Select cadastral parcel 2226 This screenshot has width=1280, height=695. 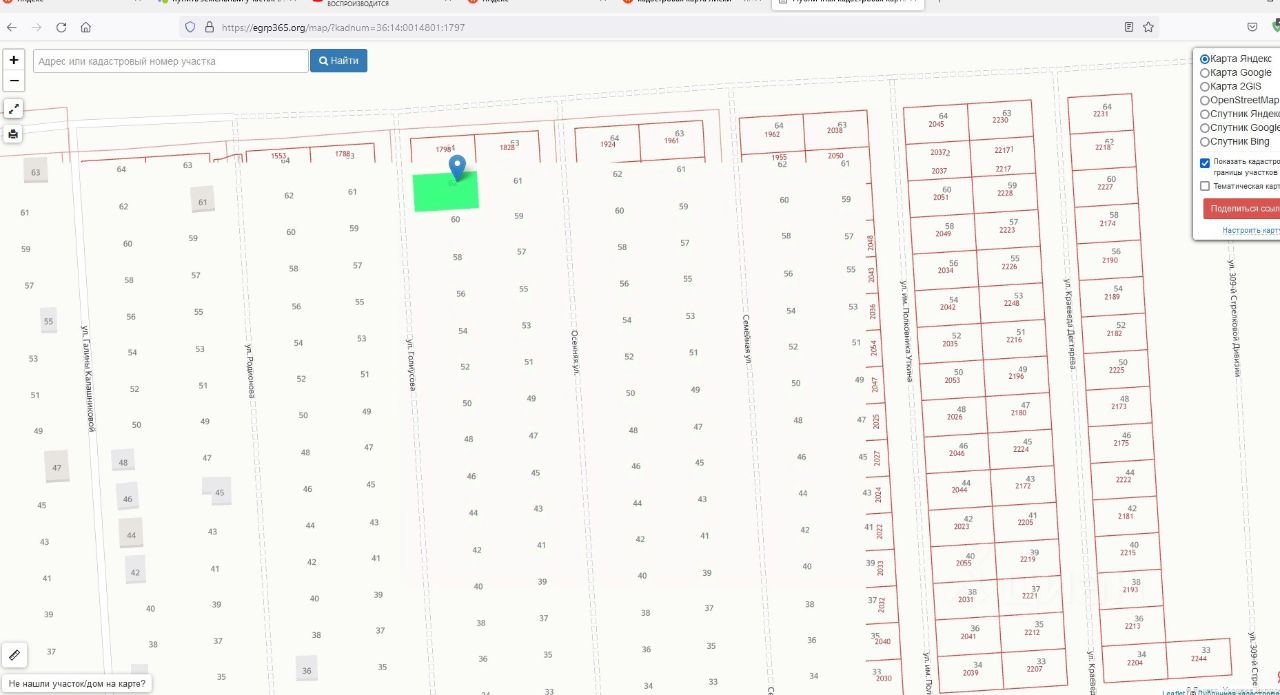click(x=1010, y=266)
